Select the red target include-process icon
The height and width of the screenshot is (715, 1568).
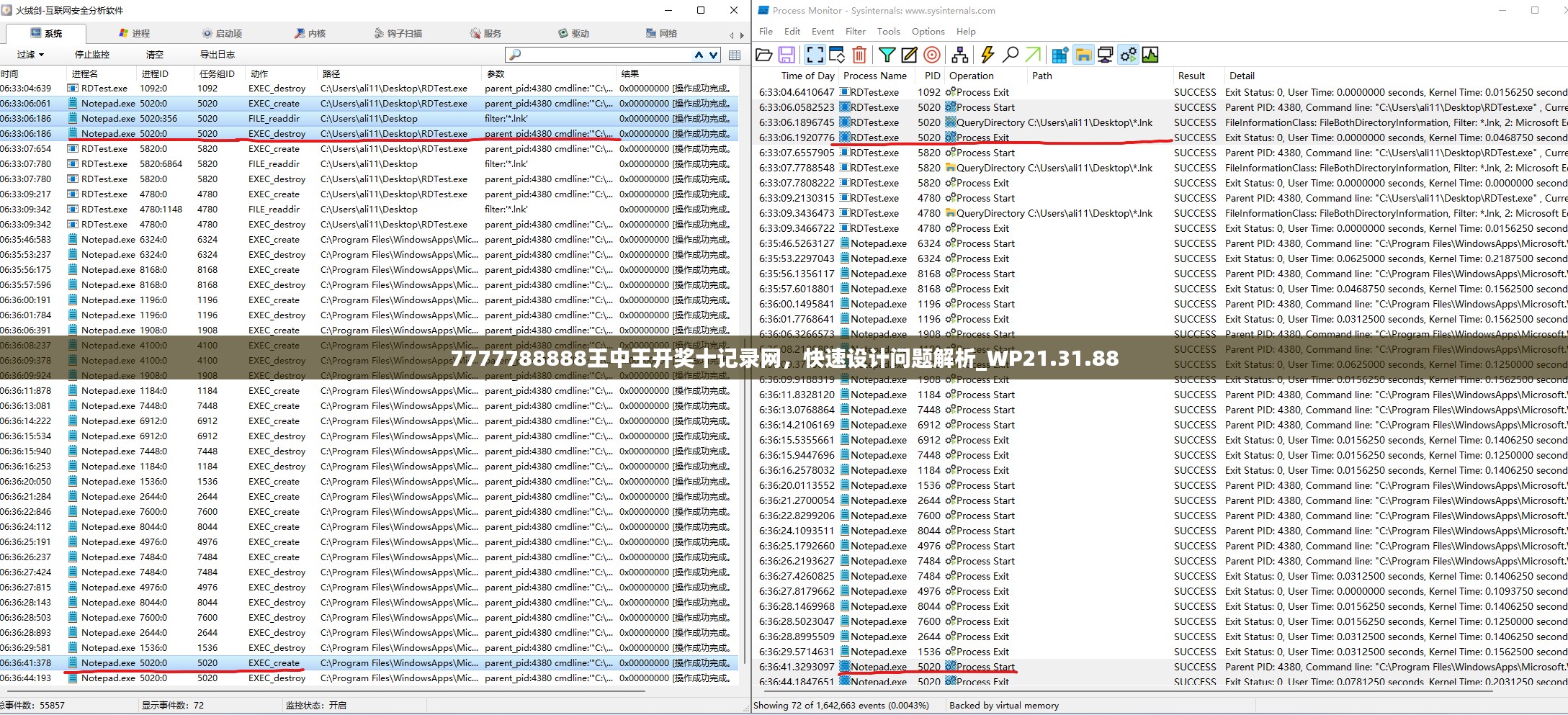point(932,55)
